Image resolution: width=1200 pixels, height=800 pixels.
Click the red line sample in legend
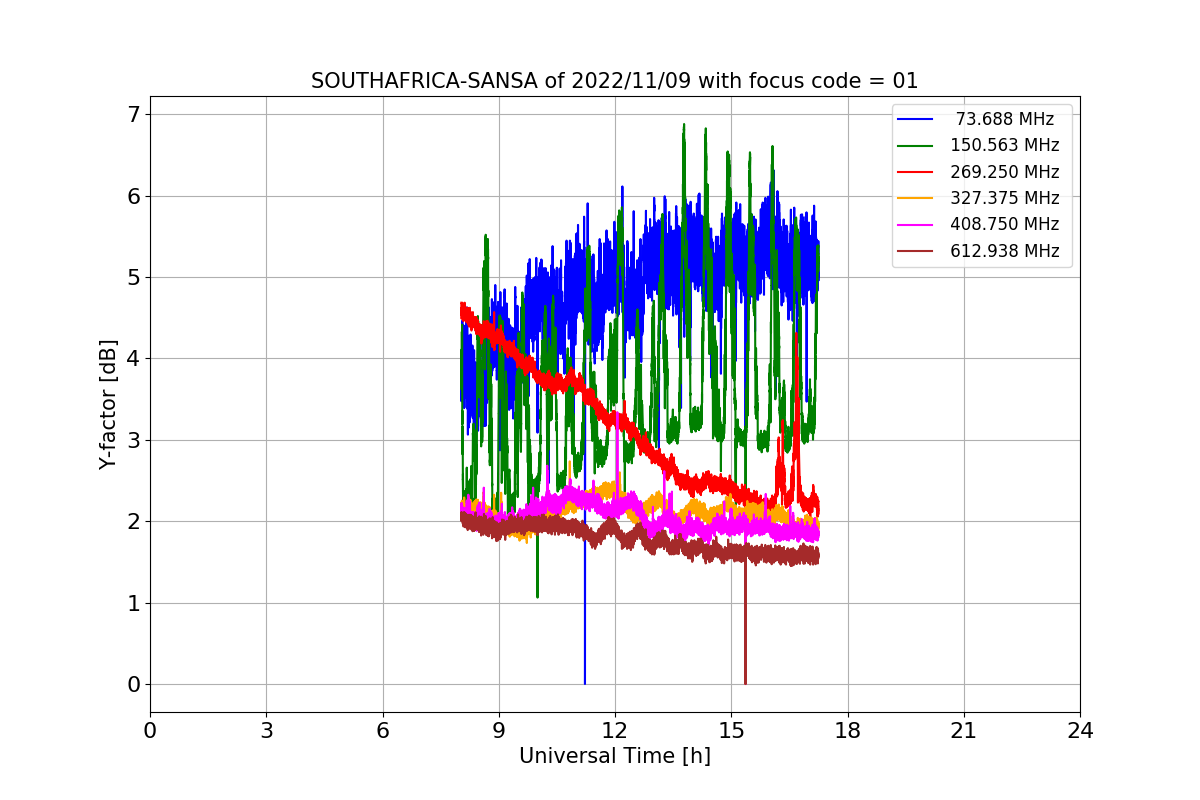915,172
